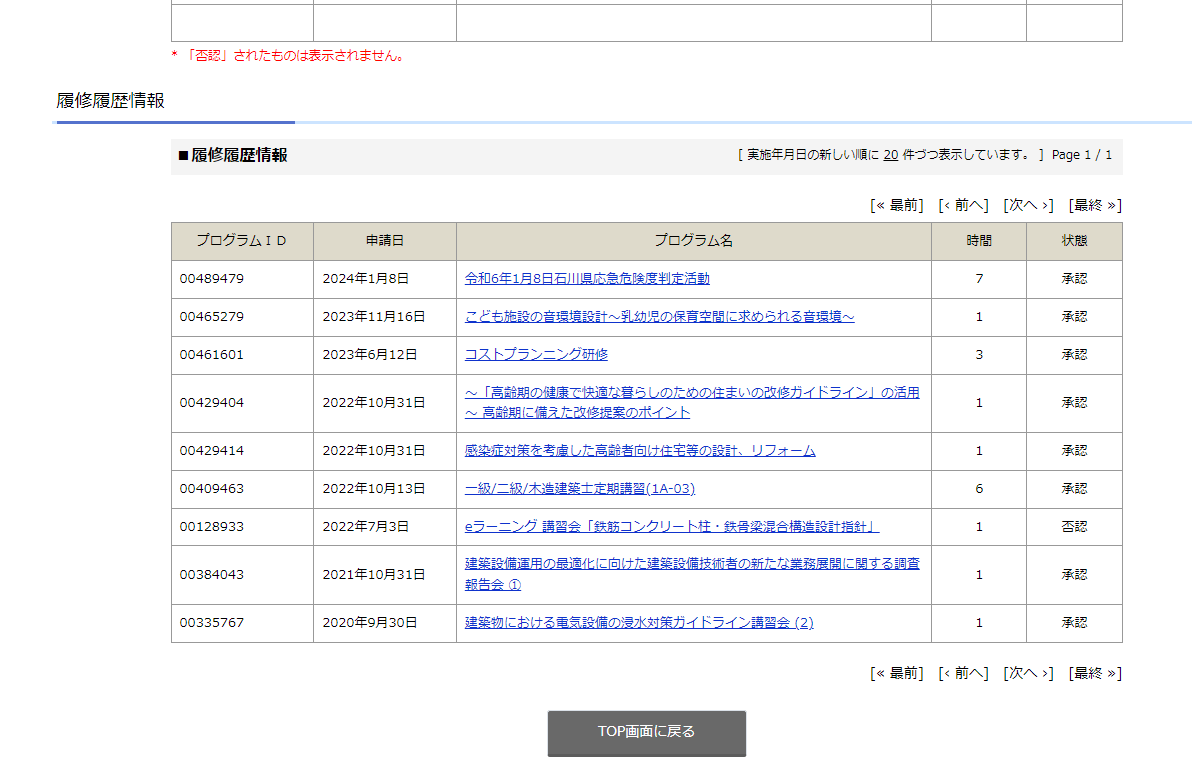
Task: Click the lower 前へ pagination link
Action: pos(963,673)
